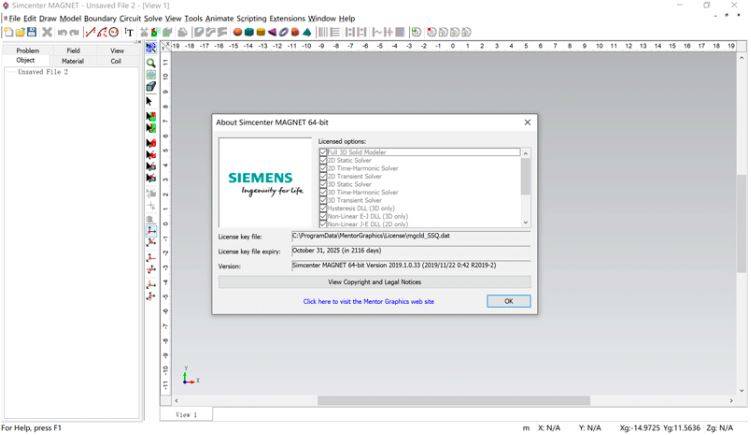Click the green refresh icon in toolbar

pos(416,33)
